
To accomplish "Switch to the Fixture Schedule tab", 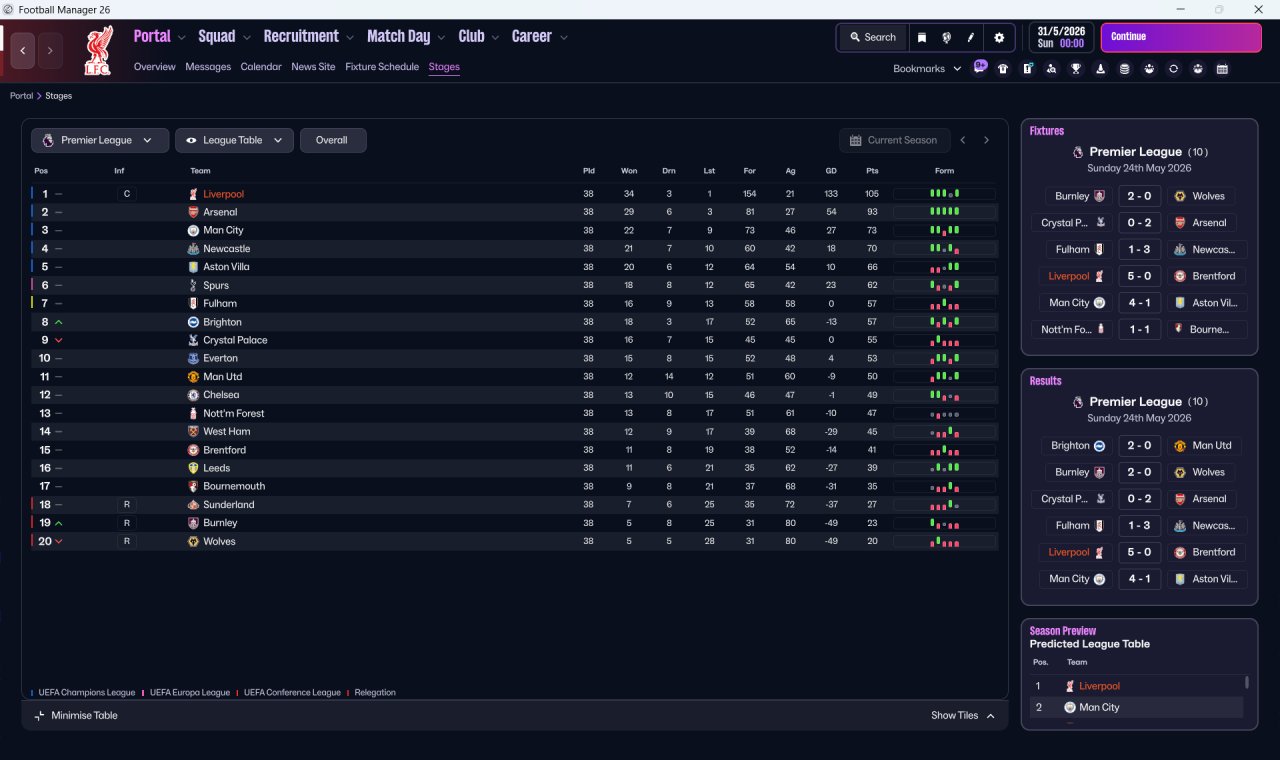I will point(382,67).
